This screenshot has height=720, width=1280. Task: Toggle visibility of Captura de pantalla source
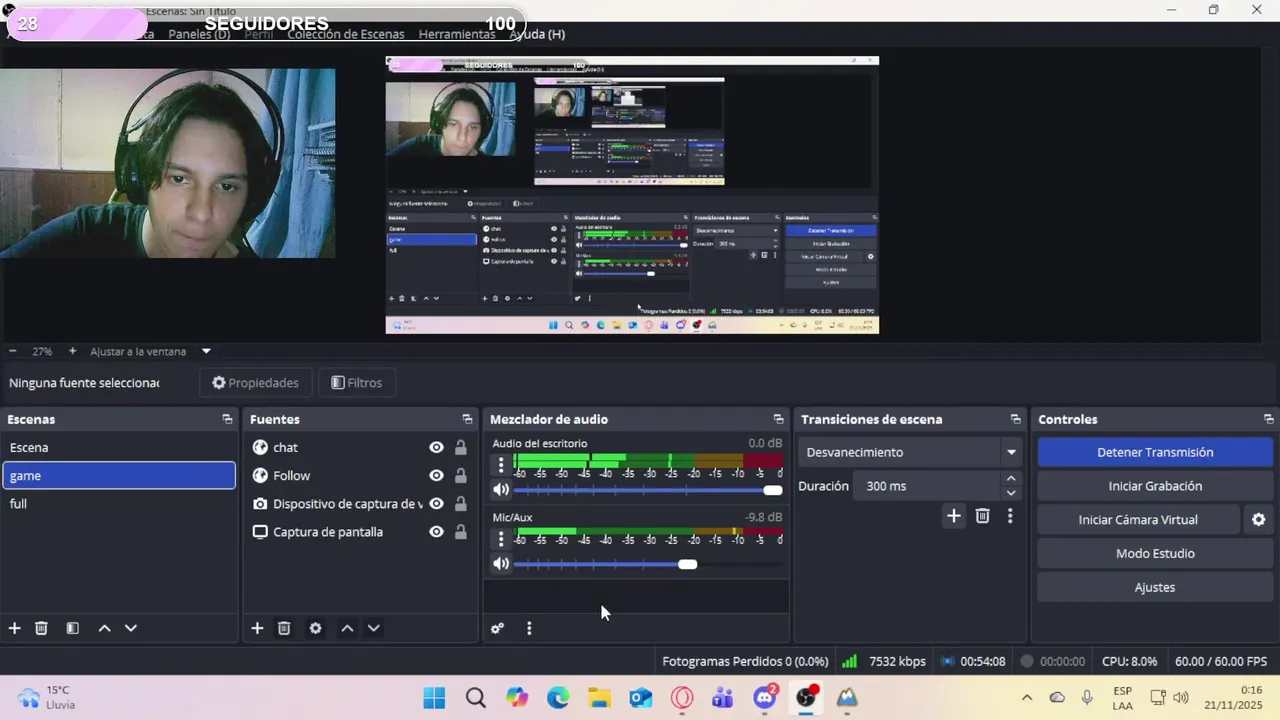[436, 531]
